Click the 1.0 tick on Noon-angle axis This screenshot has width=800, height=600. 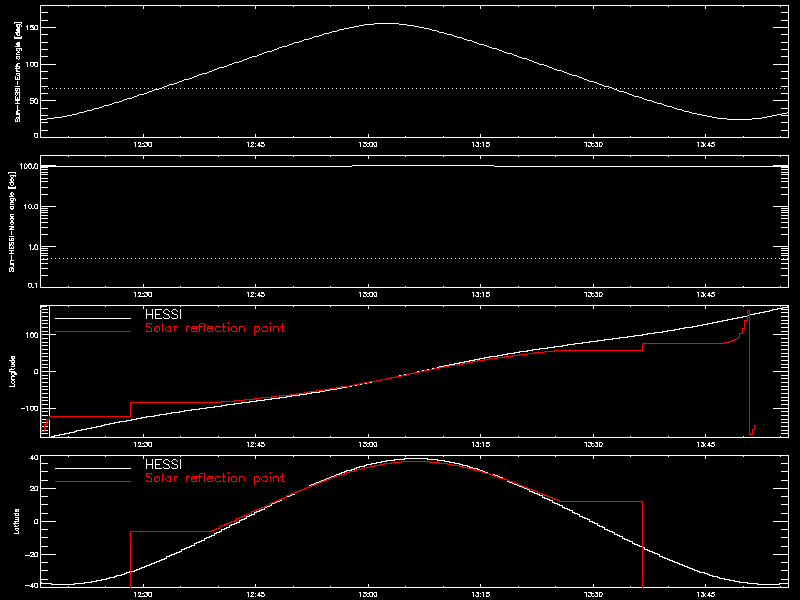33,247
